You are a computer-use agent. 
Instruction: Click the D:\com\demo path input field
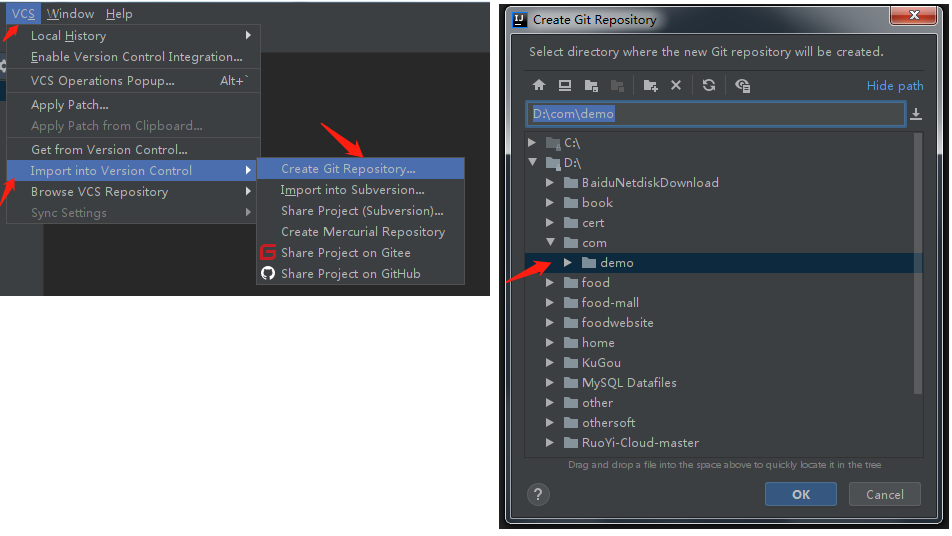(x=716, y=114)
